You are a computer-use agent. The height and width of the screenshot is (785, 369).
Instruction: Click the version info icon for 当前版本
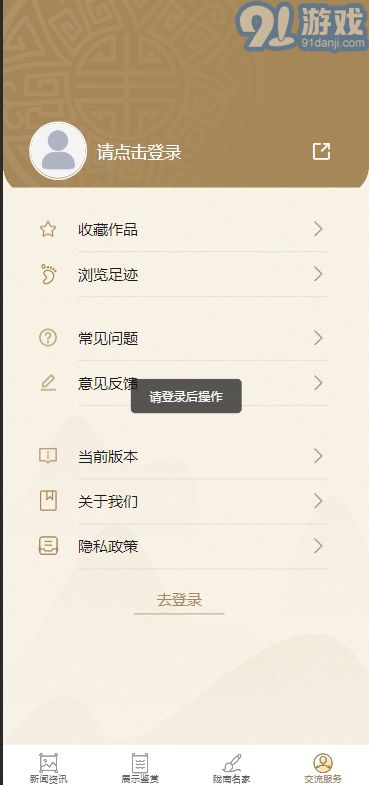pos(48,456)
